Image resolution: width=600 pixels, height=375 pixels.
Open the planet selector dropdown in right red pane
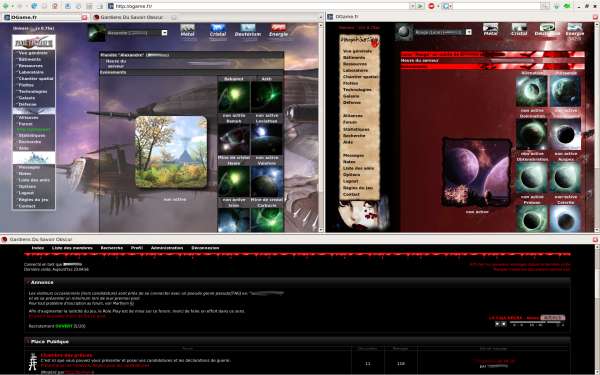pos(468,32)
